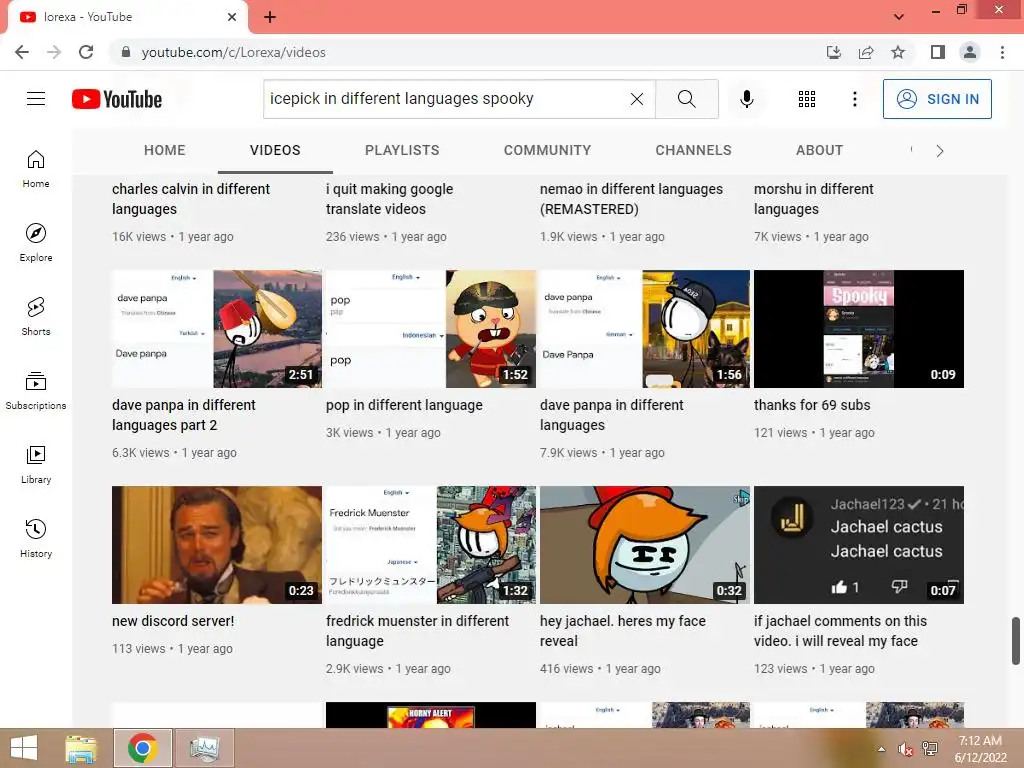This screenshot has width=1024, height=768.
Task: Click the address bar URL
Action: tap(234, 52)
